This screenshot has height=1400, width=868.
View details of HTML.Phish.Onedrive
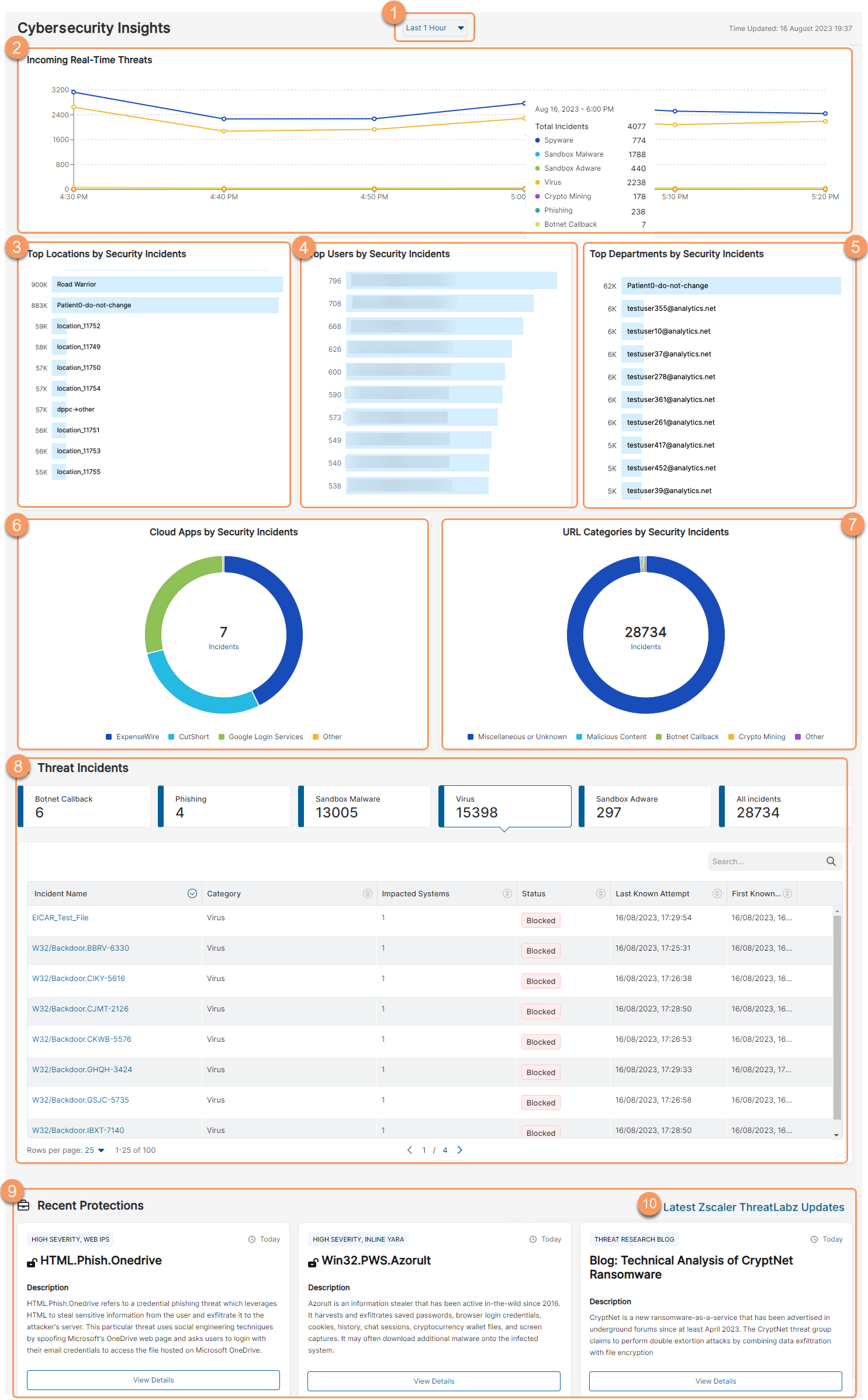pos(153,1380)
